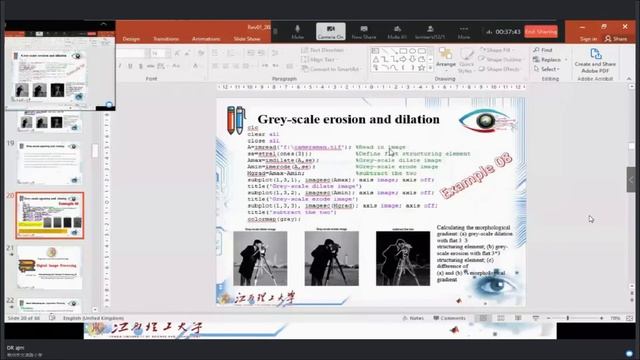Open the Shape Effects dropdown

click(x=500, y=69)
